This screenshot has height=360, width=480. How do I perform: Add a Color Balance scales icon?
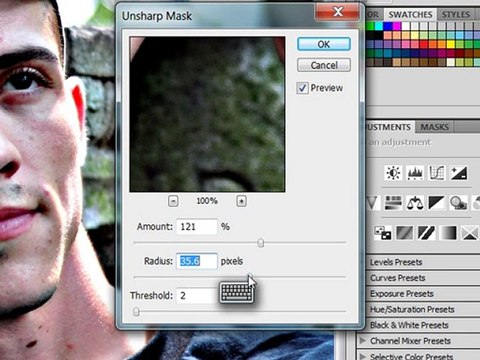[415, 203]
